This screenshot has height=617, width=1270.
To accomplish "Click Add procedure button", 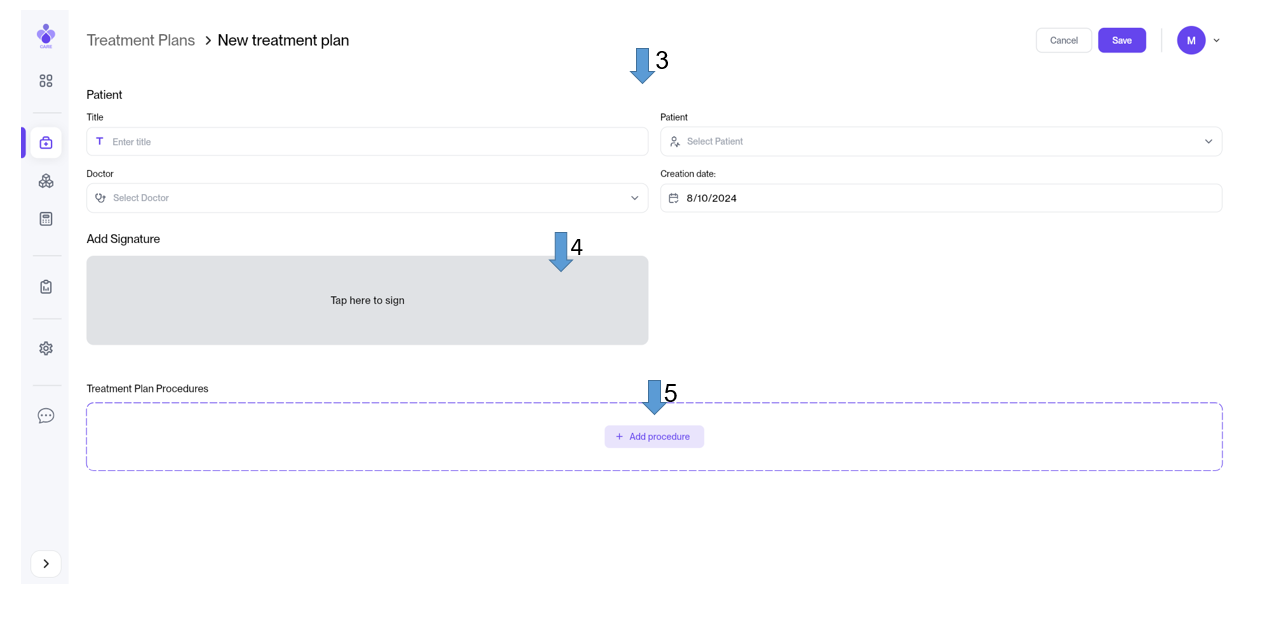I will pyautogui.click(x=654, y=437).
